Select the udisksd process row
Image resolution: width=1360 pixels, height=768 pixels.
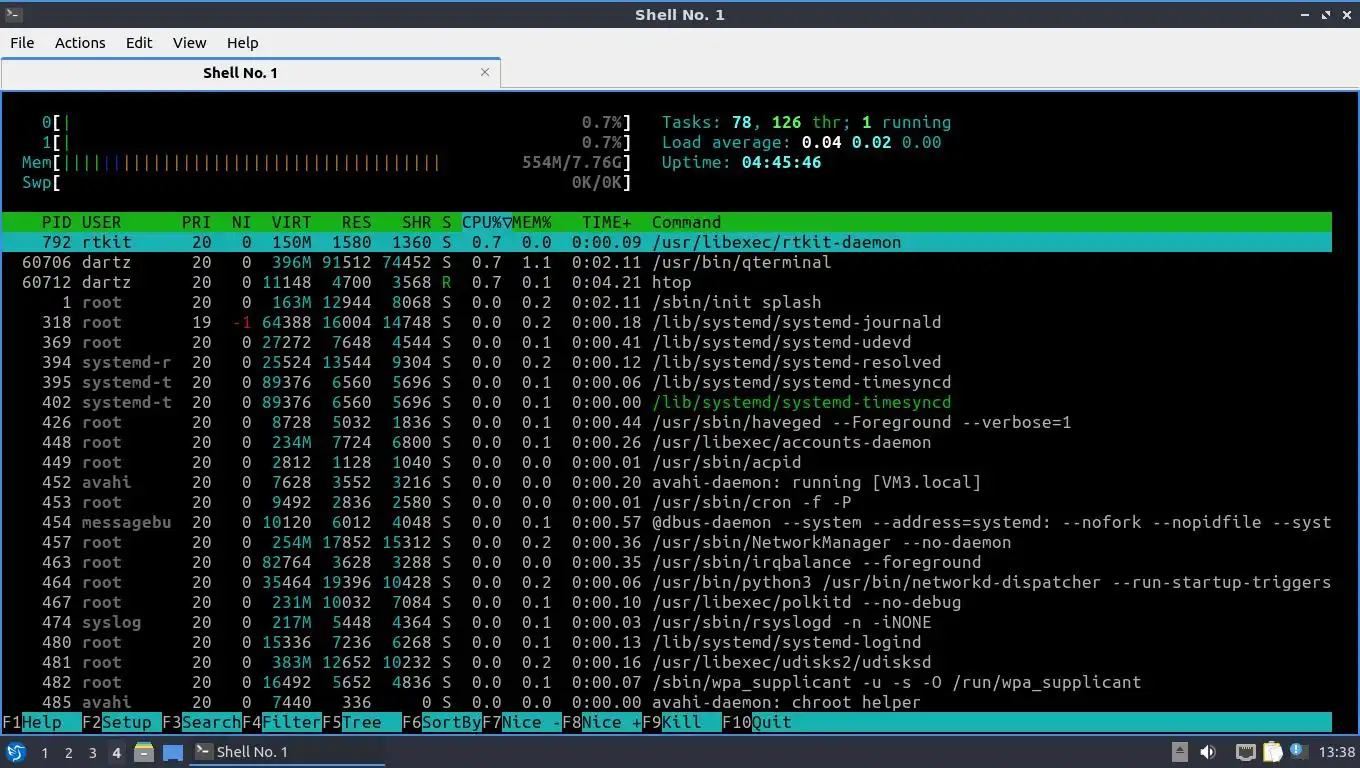(x=667, y=662)
